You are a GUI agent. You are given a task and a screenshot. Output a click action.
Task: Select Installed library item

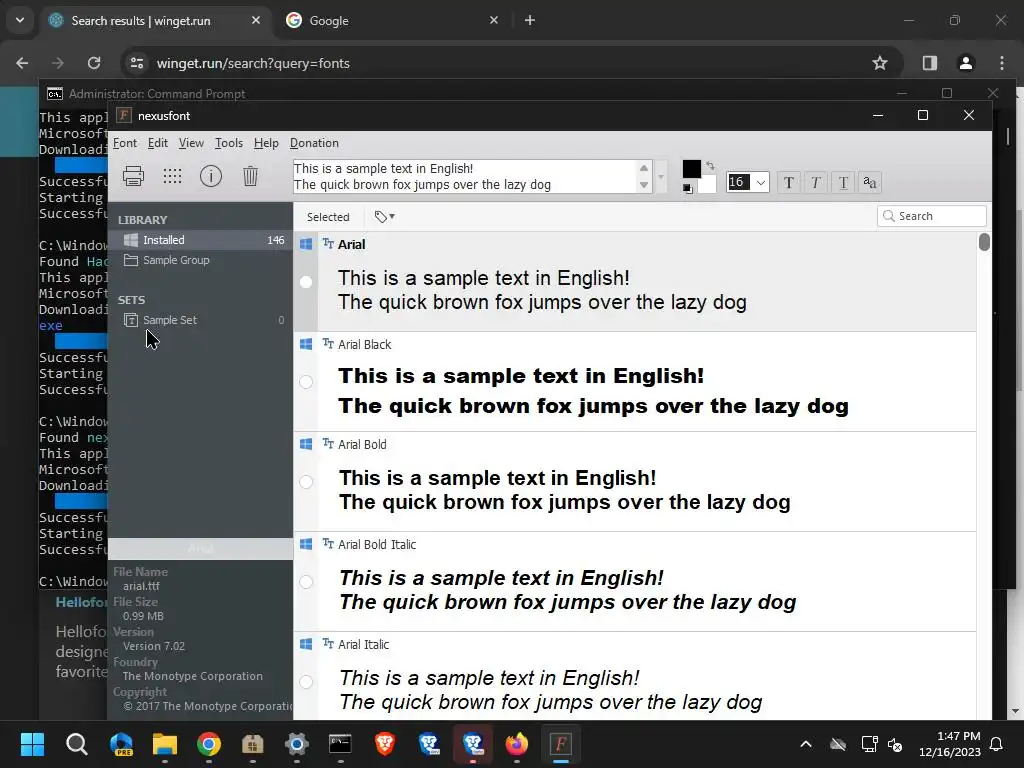click(200, 240)
